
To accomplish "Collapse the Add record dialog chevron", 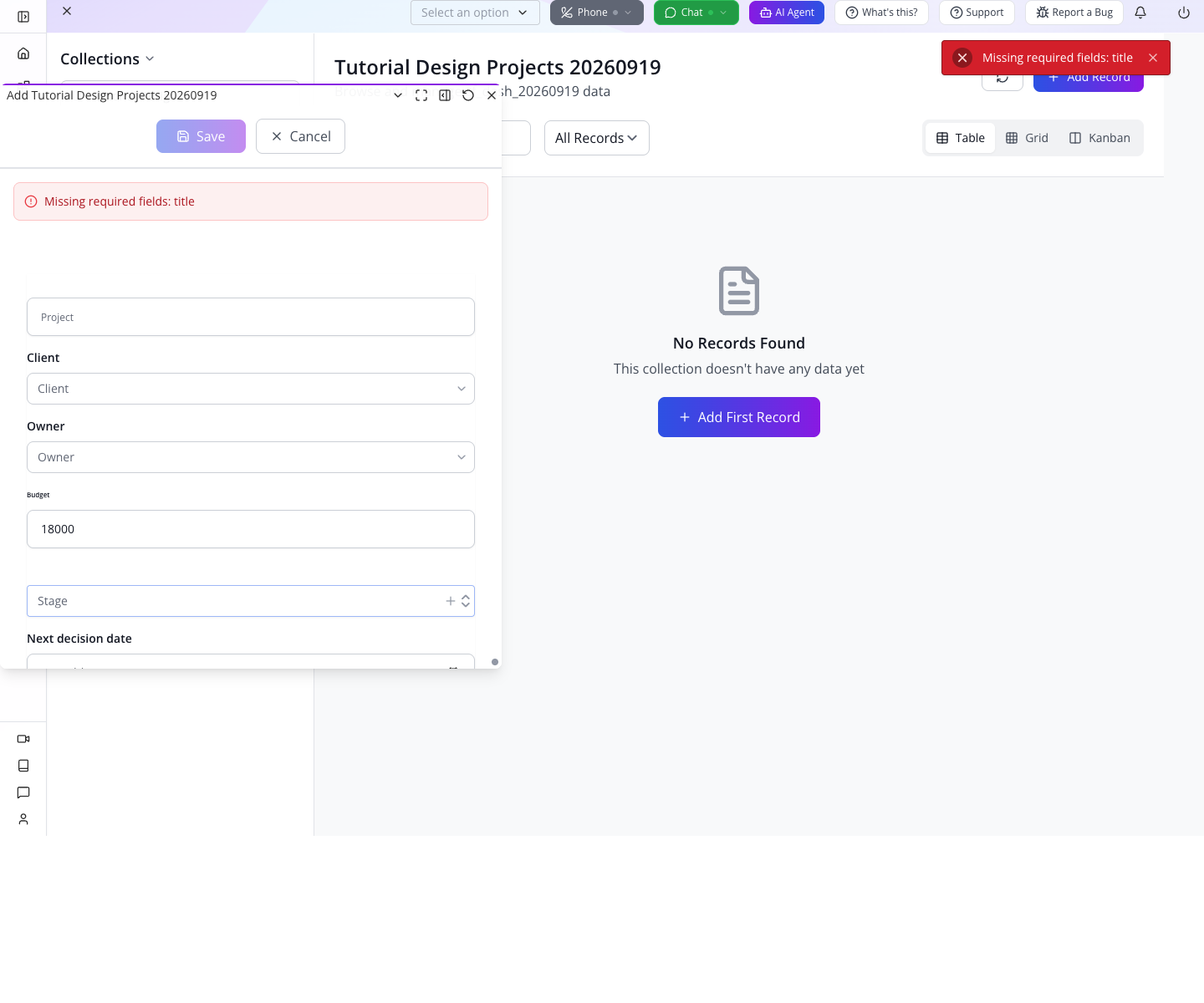I will coord(398,95).
